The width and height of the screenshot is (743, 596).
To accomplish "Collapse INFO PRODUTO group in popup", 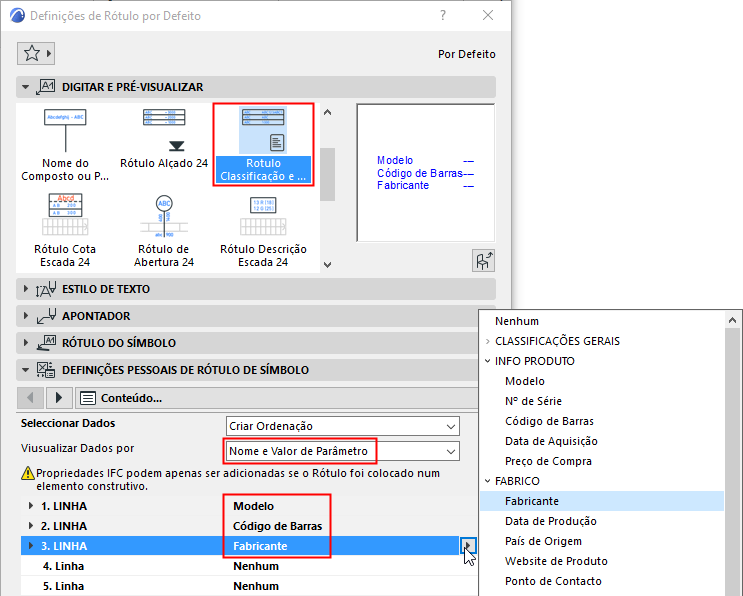I will pos(488,361).
